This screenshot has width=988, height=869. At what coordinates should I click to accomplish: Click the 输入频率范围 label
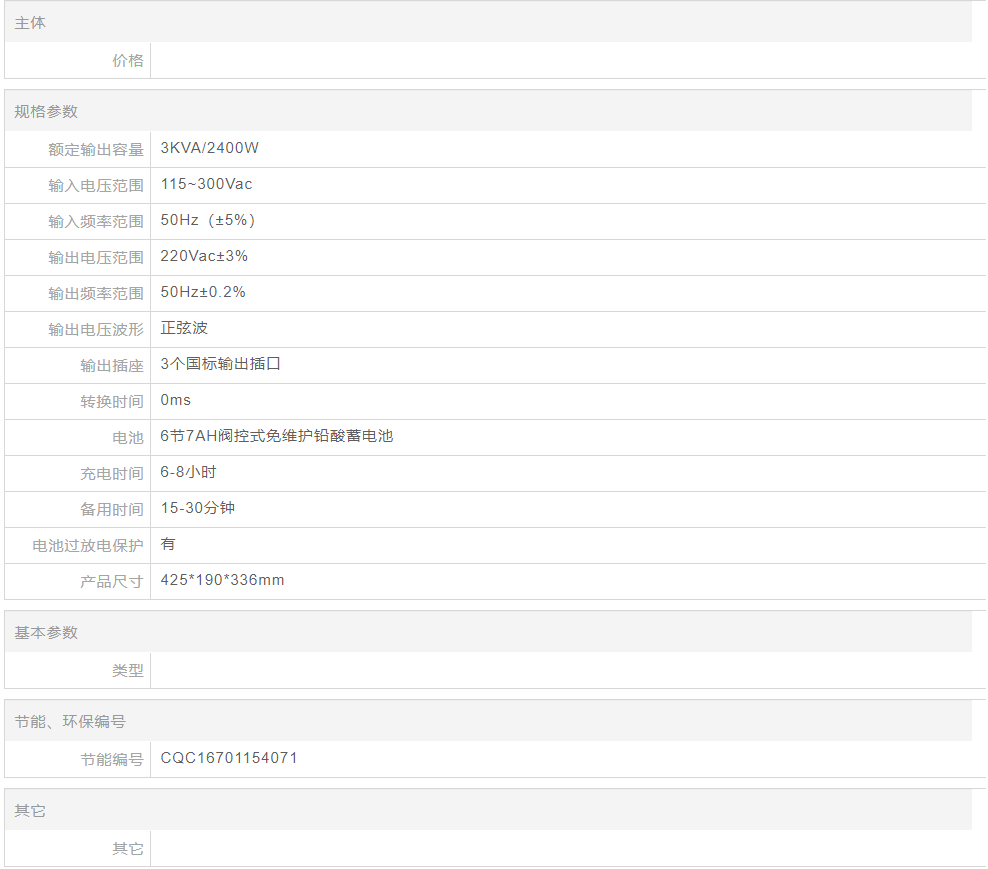point(96,221)
